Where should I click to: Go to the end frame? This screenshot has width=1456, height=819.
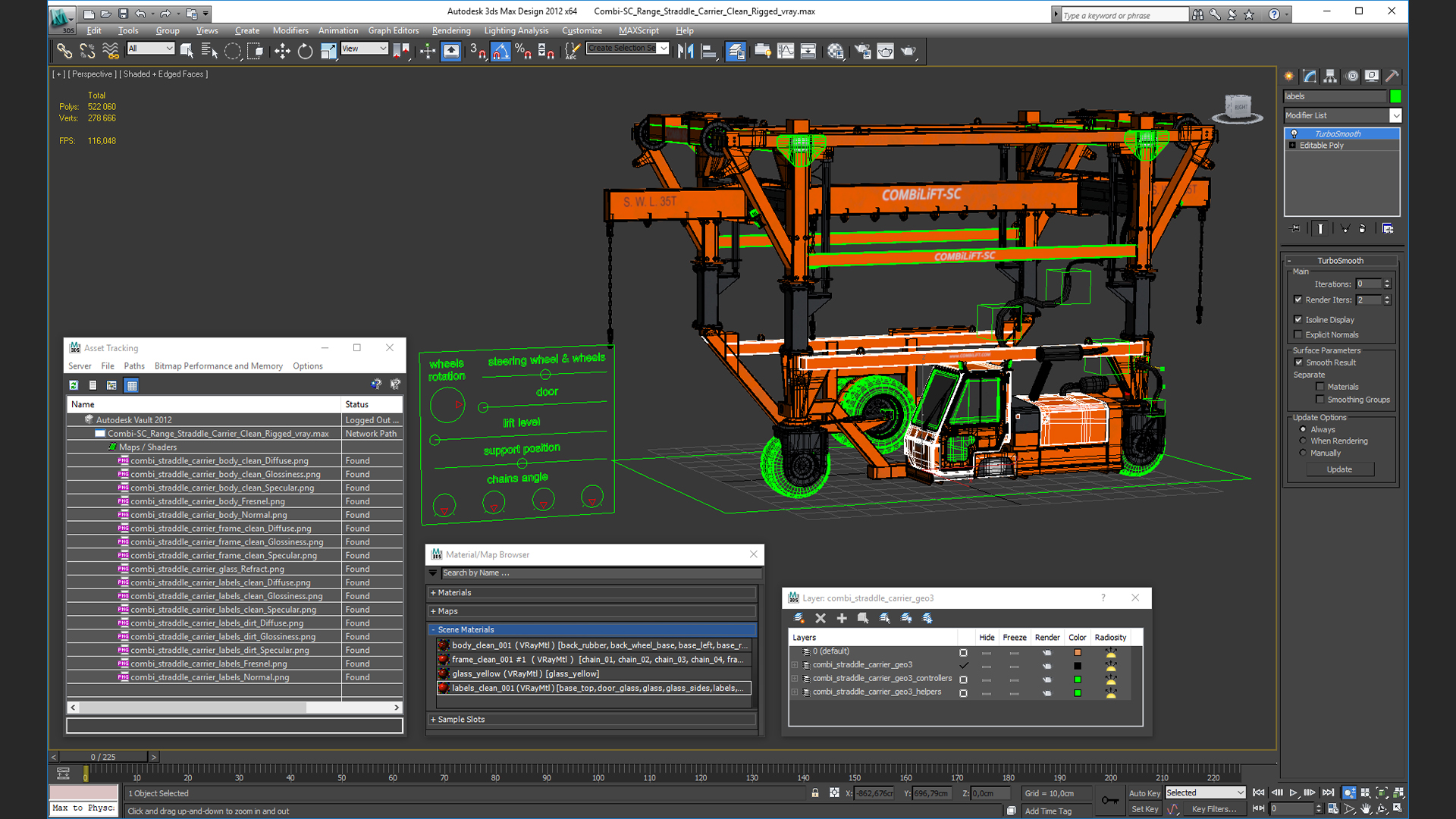tap(1327, 792)
